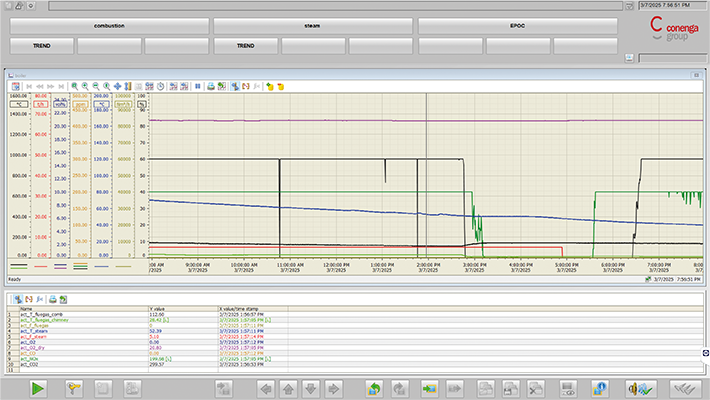
Task: Open the EPOC section button
Action: (518, 26)
